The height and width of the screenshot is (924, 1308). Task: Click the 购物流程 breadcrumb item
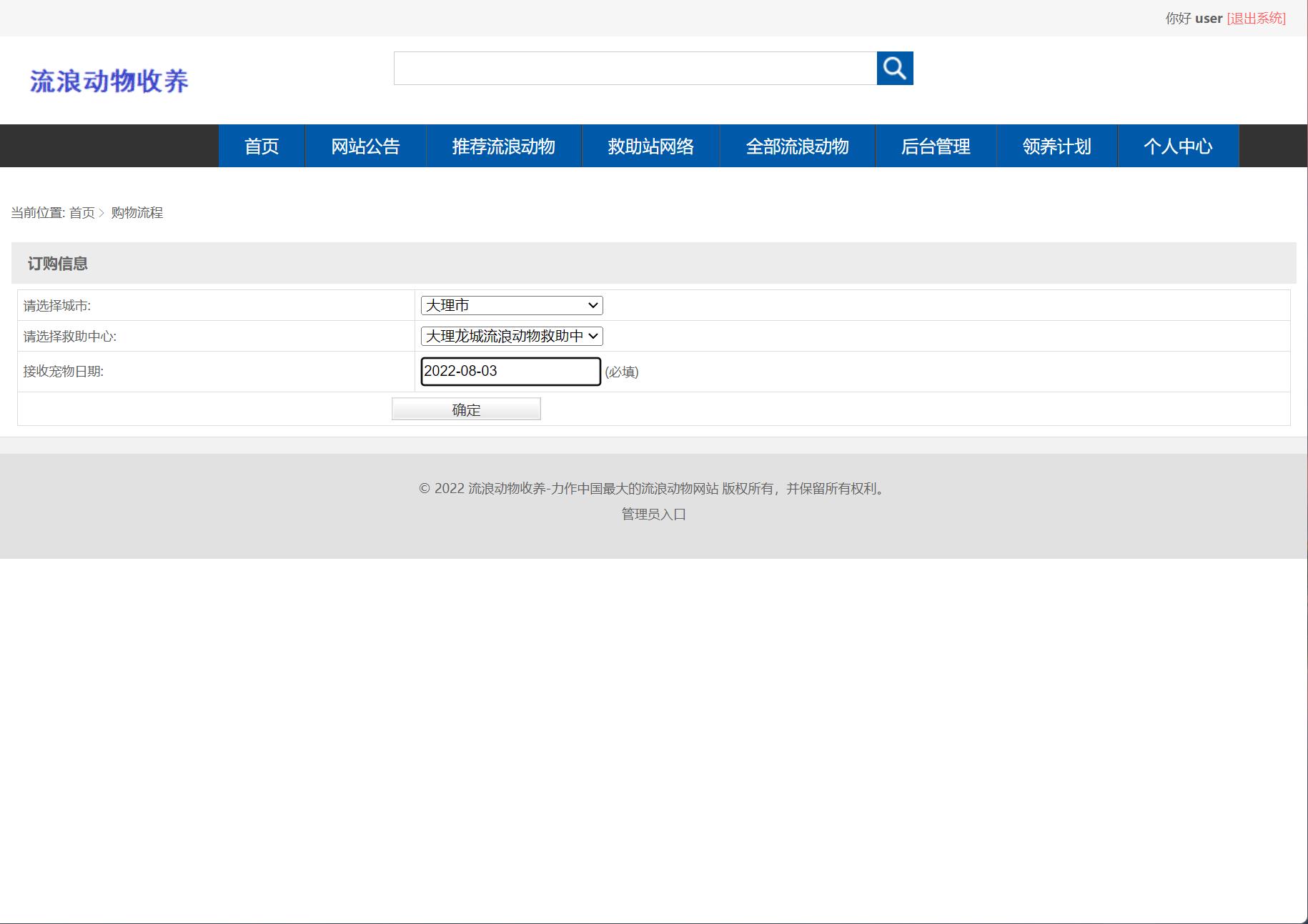pos(137,212)
